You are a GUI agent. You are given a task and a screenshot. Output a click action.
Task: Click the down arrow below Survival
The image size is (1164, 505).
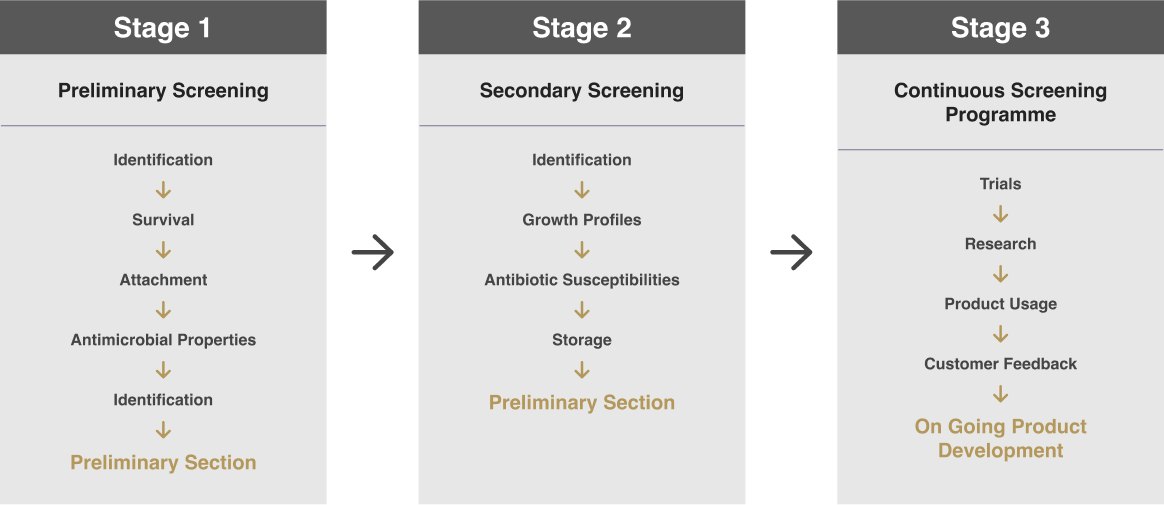(163, 250)
